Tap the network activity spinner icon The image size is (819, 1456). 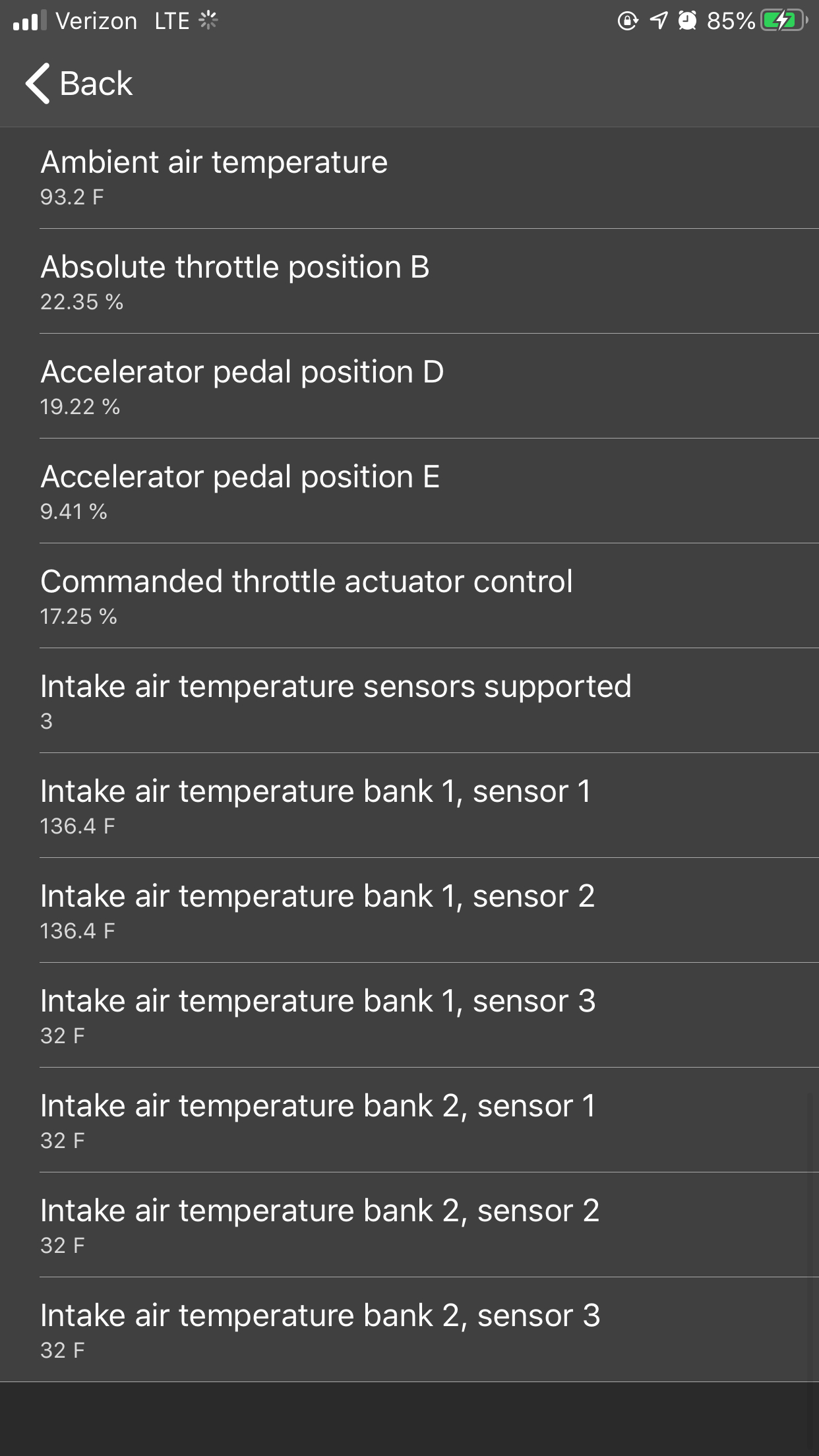point(208,21)
